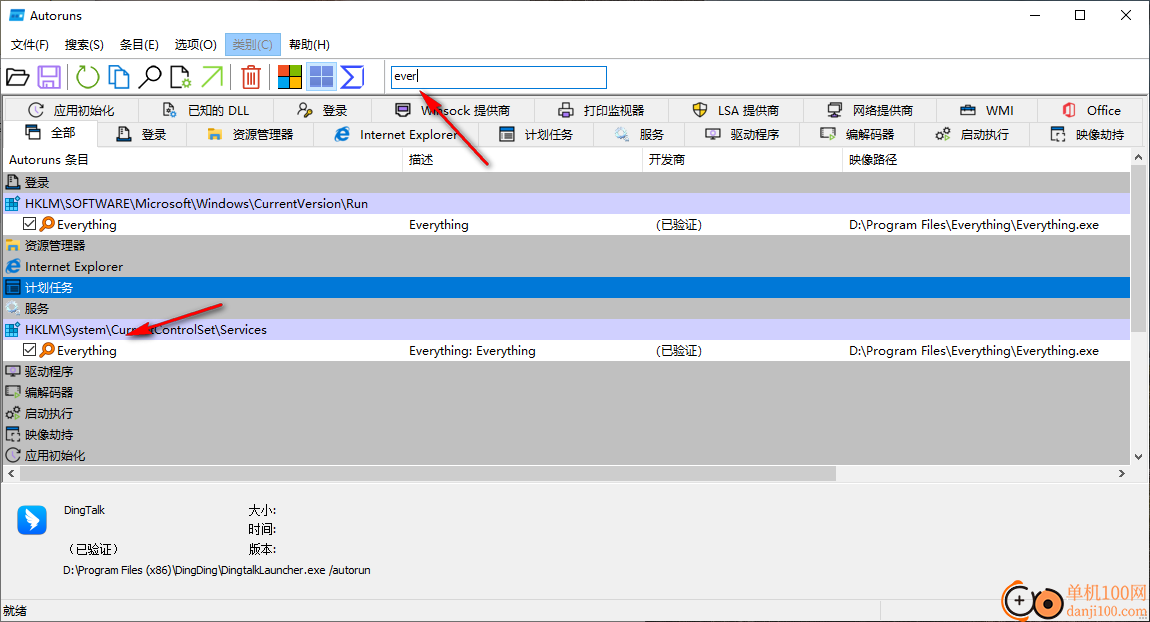
Task: Sort by Autoruns 条目 column header
Action: [x=202, y=159]
